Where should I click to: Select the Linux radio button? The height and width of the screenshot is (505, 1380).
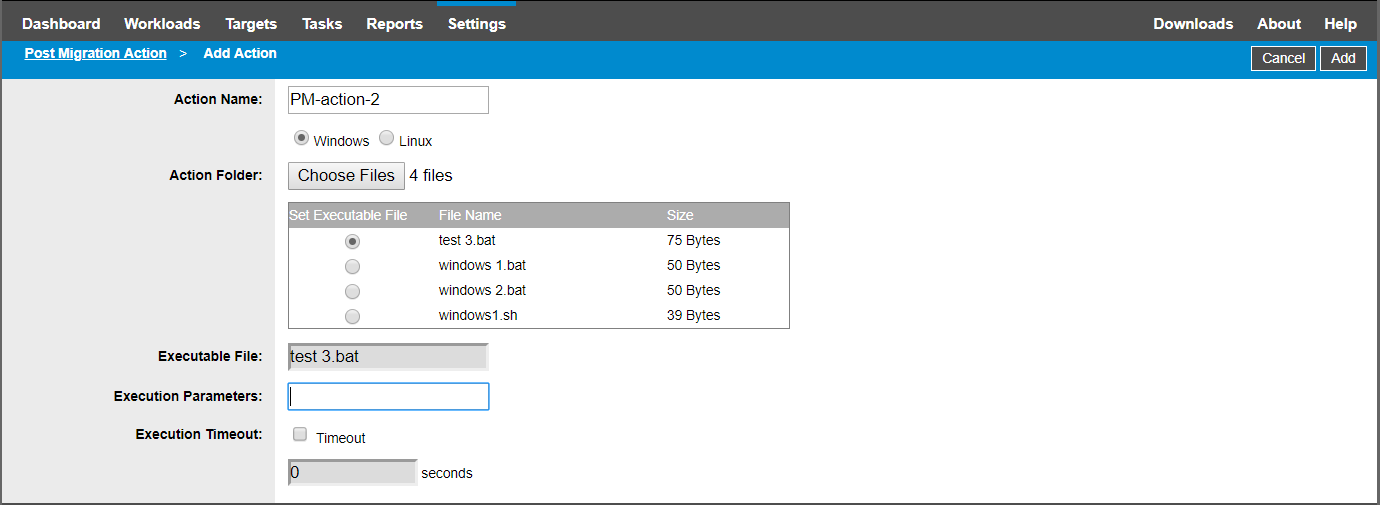[x=387, y=139]
